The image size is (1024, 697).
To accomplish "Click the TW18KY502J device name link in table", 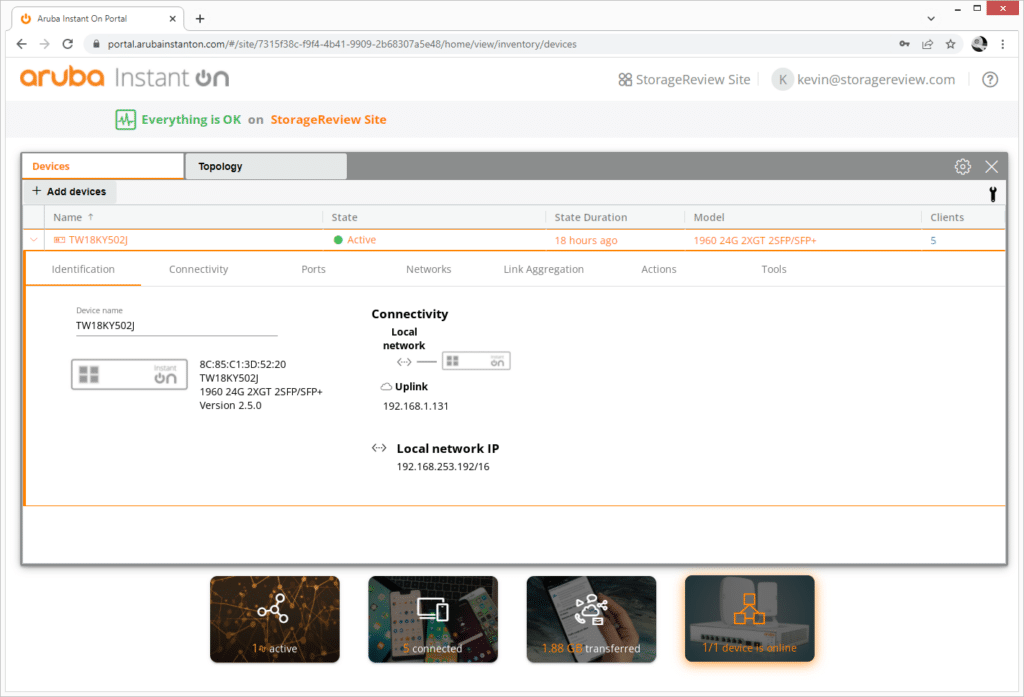I will (x=98, y=240).
